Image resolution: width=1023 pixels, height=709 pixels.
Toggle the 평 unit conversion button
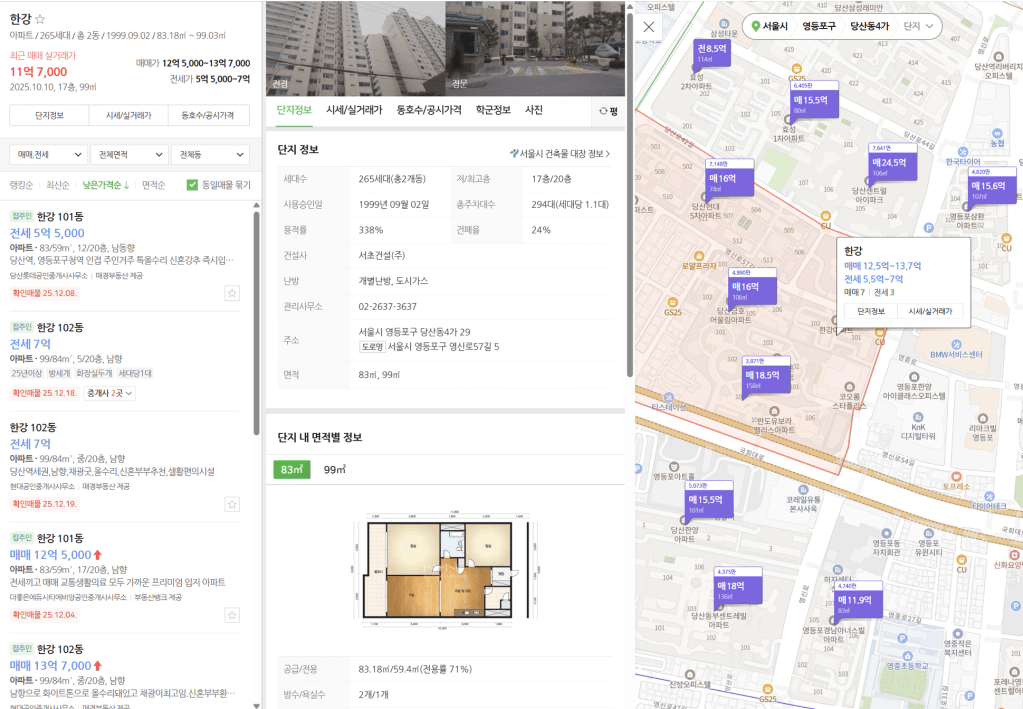coord(608,111)
